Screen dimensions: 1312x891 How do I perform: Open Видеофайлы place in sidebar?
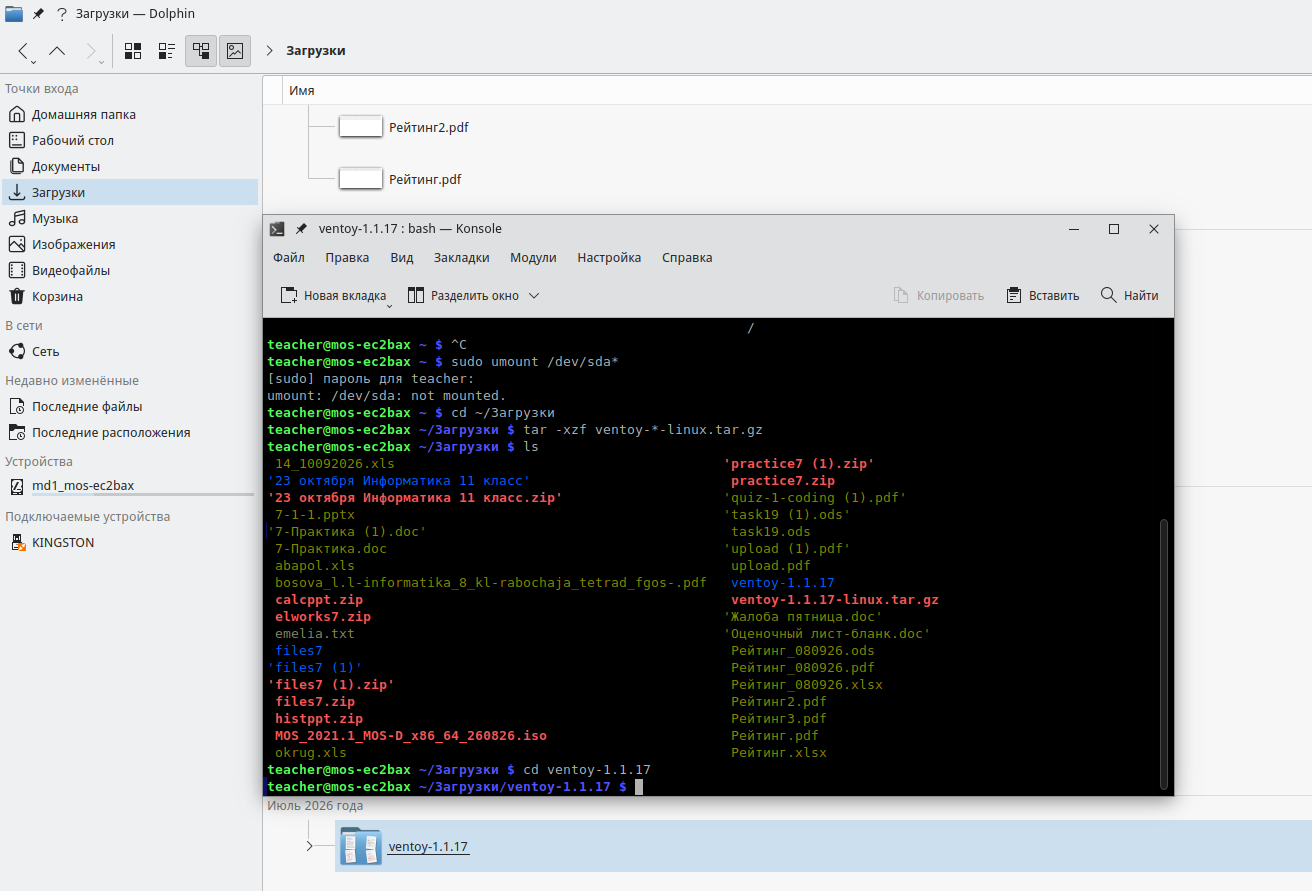pos(130,270)
